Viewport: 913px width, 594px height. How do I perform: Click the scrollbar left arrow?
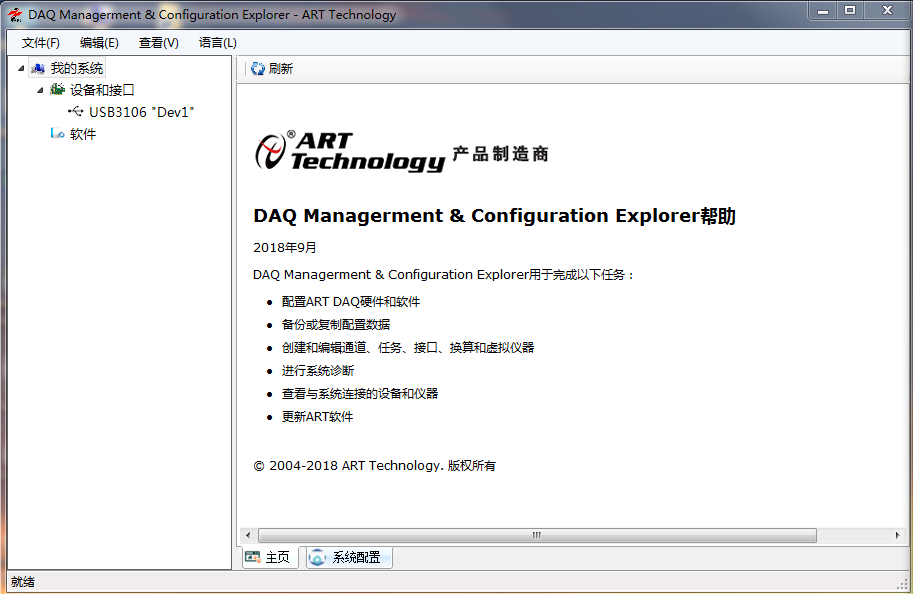[x=246, y=536]
